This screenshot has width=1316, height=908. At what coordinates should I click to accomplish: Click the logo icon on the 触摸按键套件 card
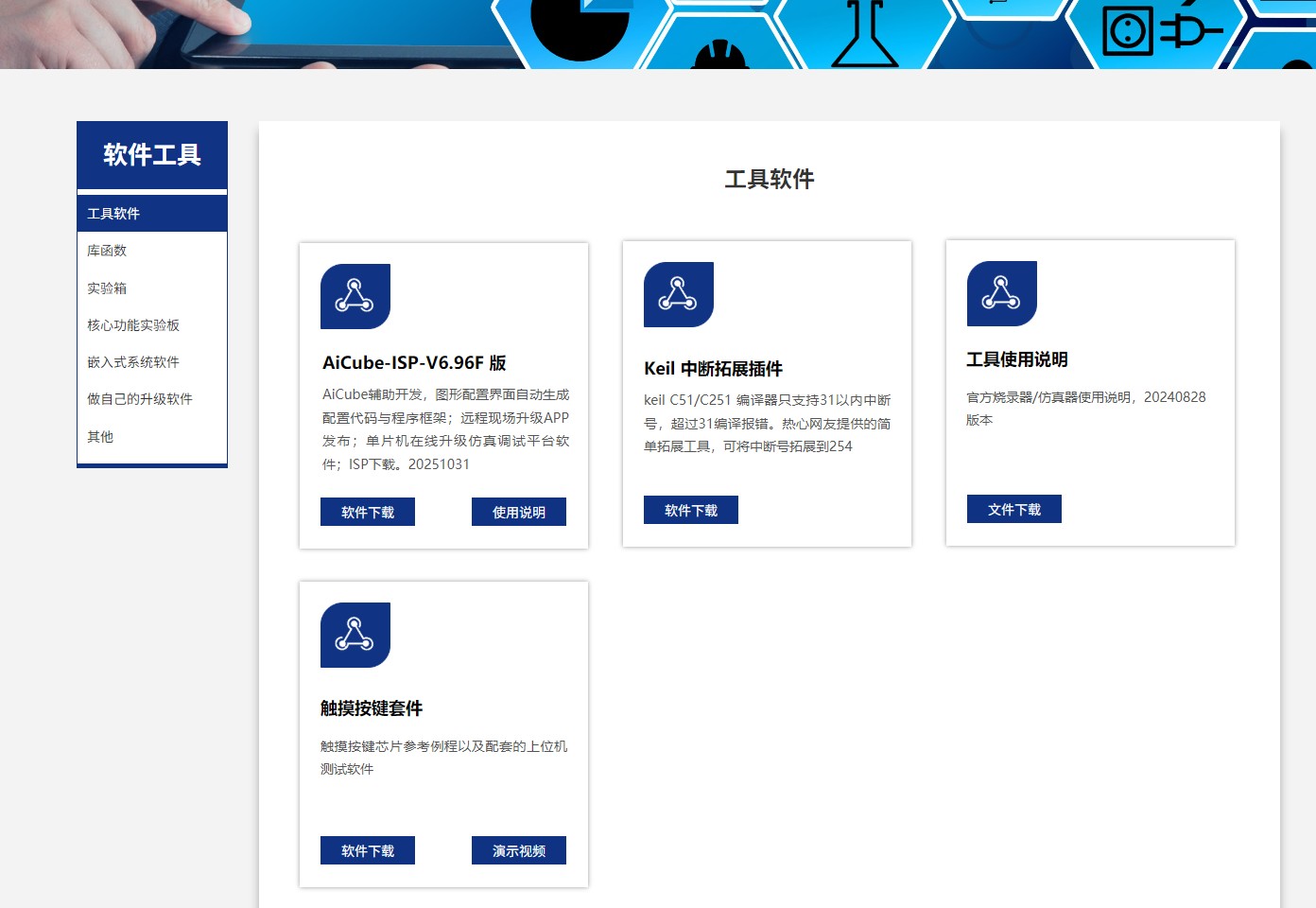coord(354,634)
